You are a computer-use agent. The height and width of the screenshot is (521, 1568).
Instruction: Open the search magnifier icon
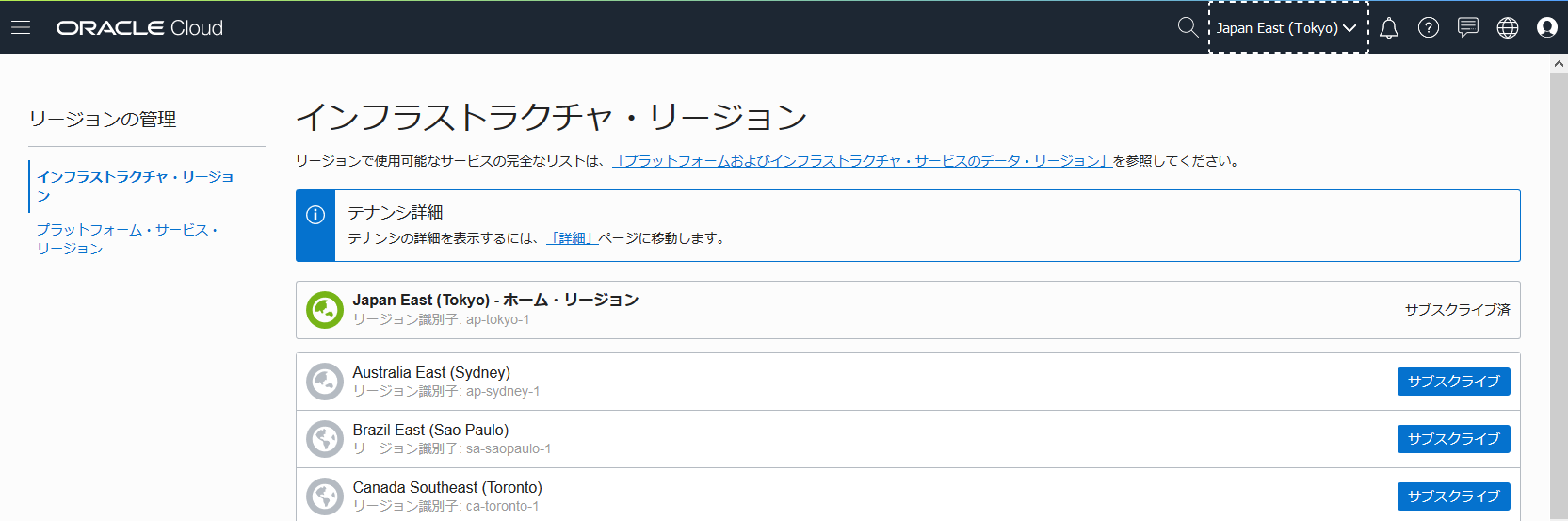(x=1188, y=27)
